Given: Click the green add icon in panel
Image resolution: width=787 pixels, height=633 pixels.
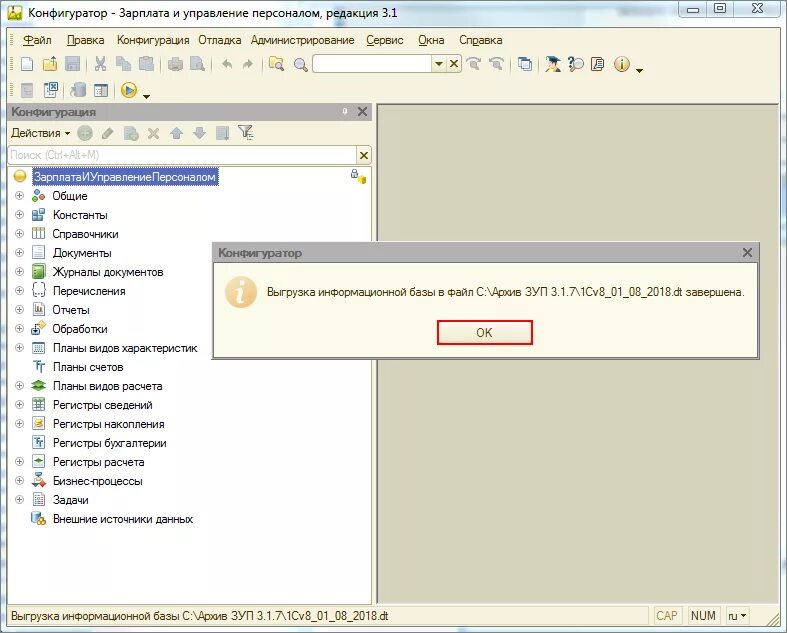Looking at the screenshot, I should tap(85, 133).
